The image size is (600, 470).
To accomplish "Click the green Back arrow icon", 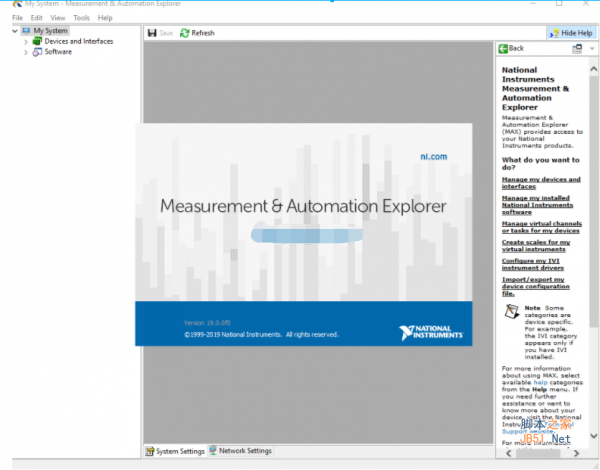I will 503,49.
